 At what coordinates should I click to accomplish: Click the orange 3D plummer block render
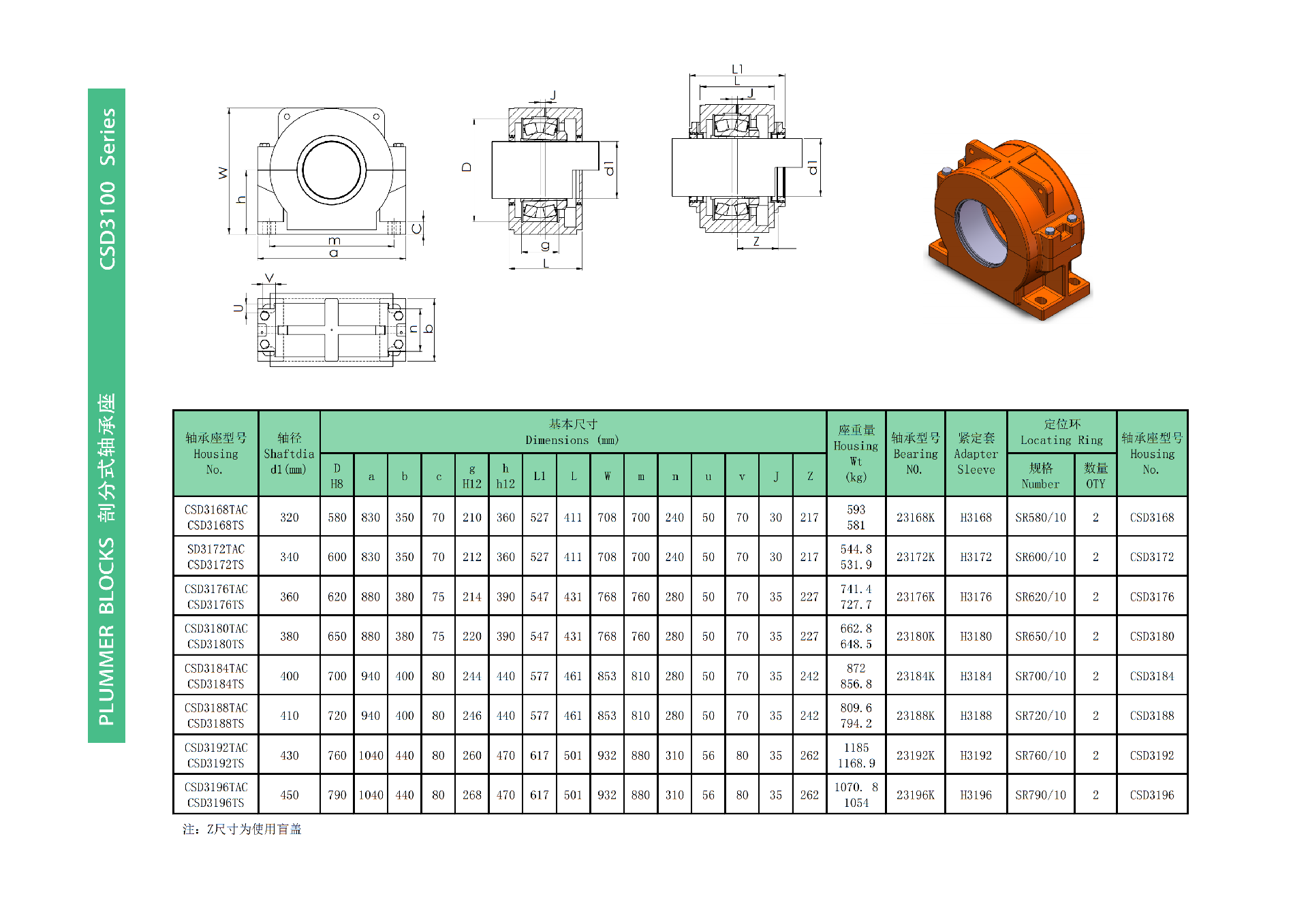pyautogui.click(x=1010, y=229)
